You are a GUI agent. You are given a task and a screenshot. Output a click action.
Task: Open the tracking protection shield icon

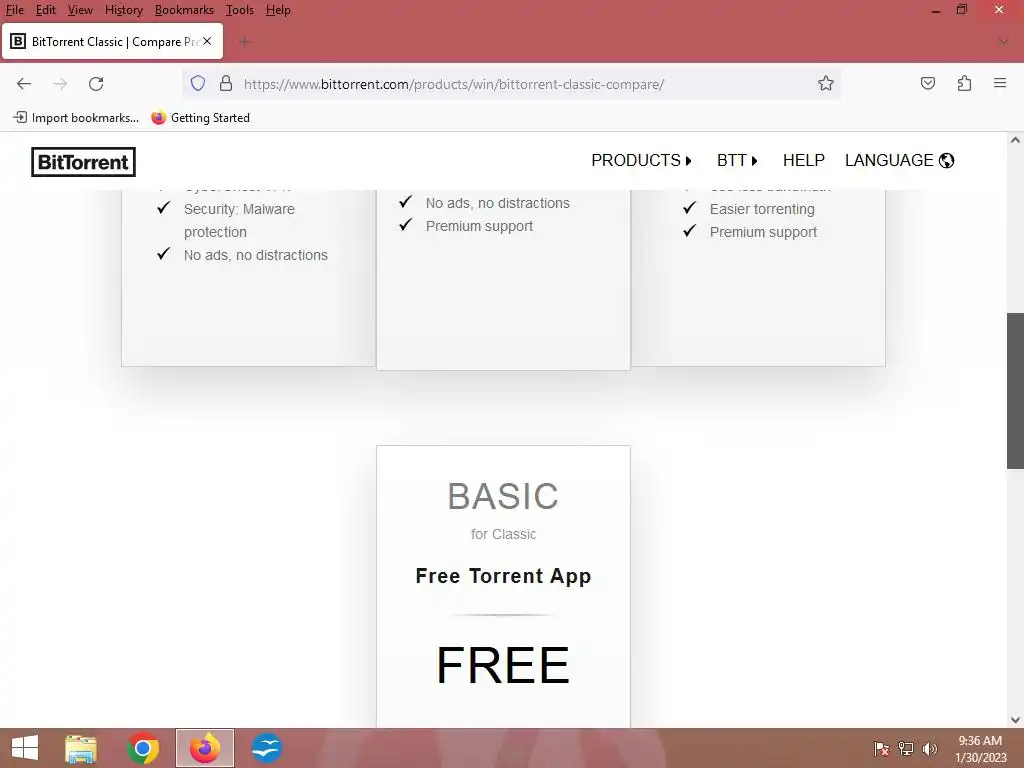tap(198, 84)
